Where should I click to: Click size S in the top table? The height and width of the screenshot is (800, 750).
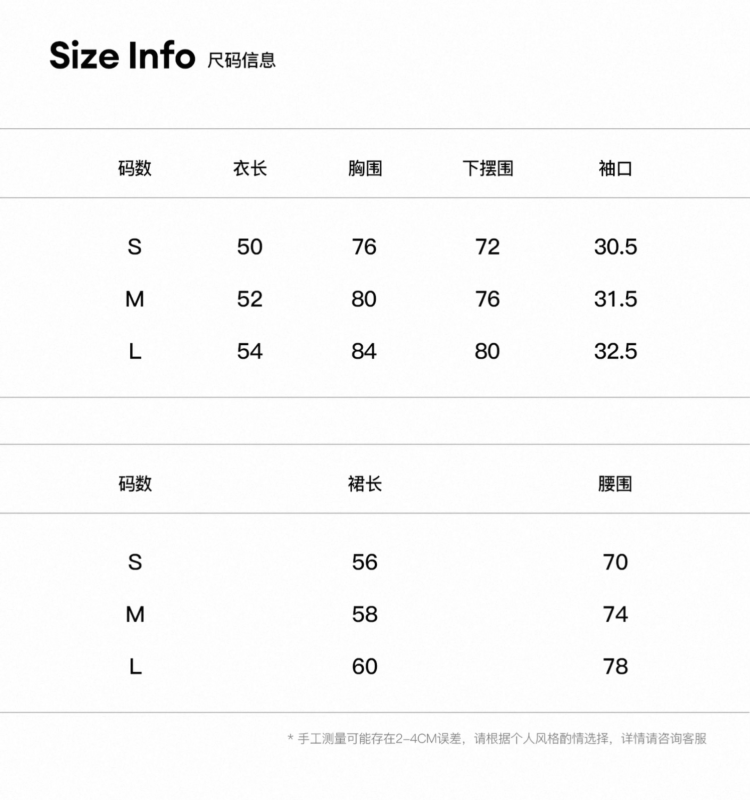(x=135, y=247)
